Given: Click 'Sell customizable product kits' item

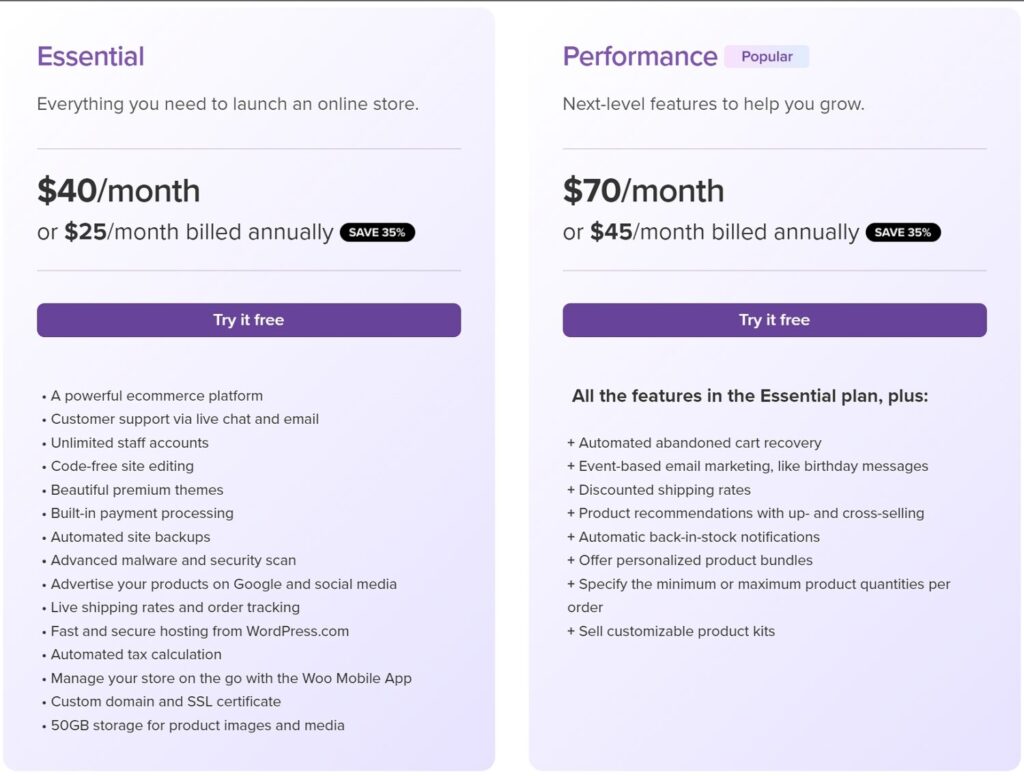Looking at the screenshot, I should (671, 631).
